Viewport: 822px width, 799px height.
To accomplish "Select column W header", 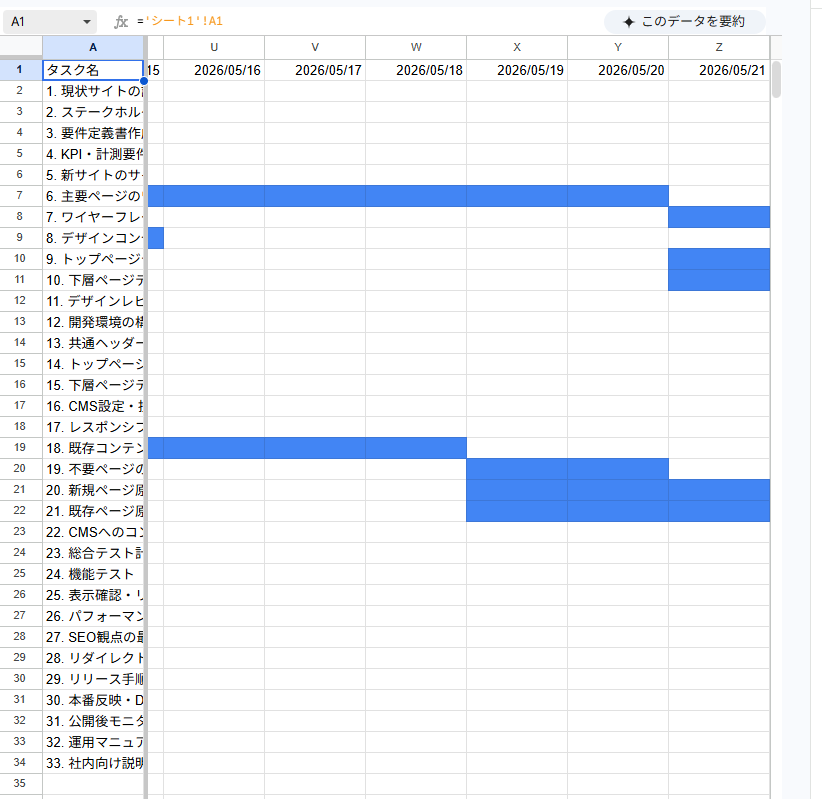I will [416, 47].
